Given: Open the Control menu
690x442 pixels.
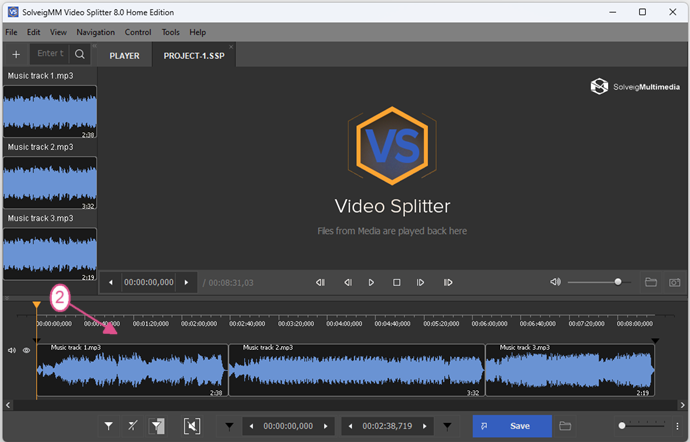Looking at the screenshot, I should click(x=138, y=32).
